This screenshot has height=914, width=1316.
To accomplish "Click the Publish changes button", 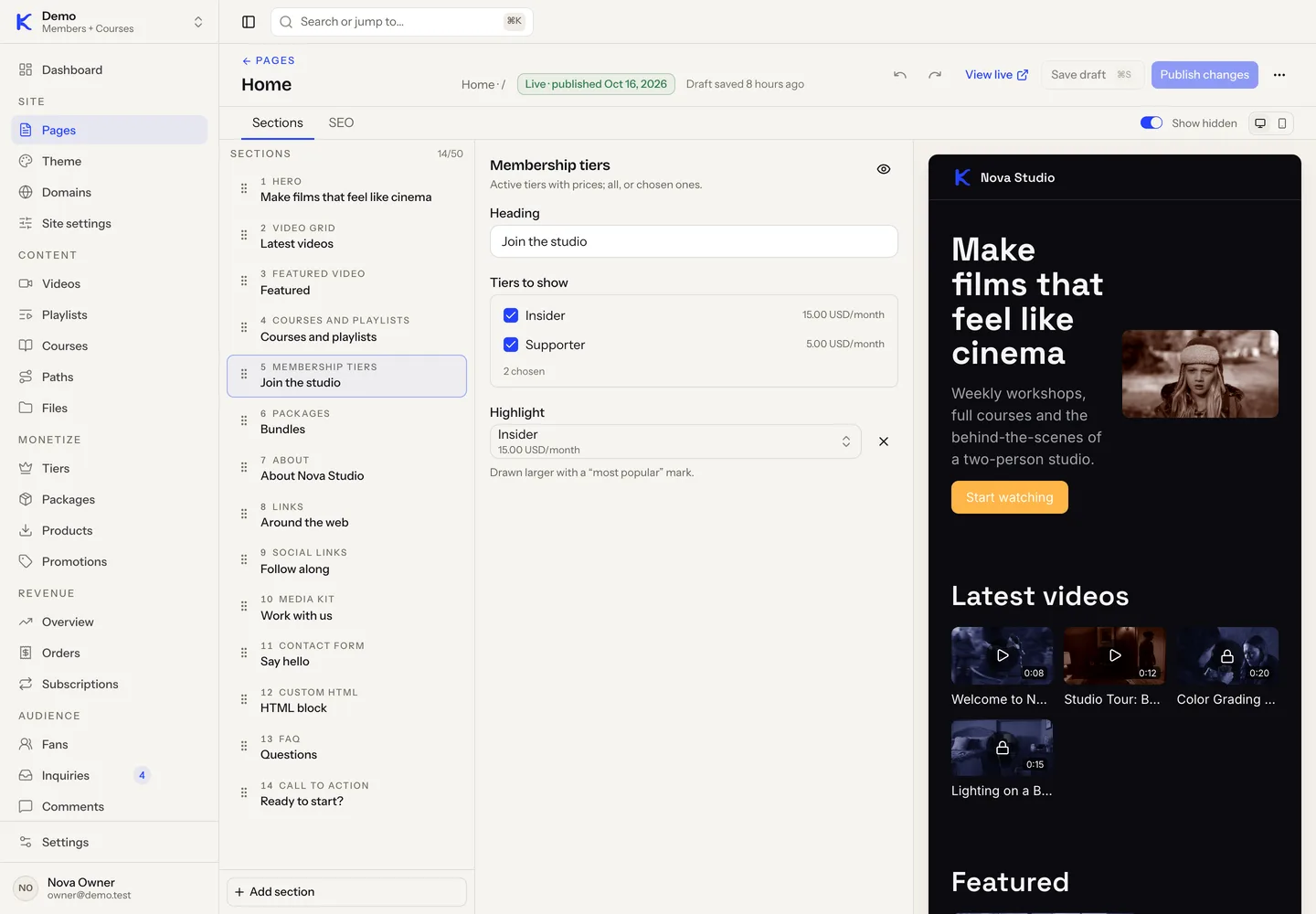I will coord(1205,75).
